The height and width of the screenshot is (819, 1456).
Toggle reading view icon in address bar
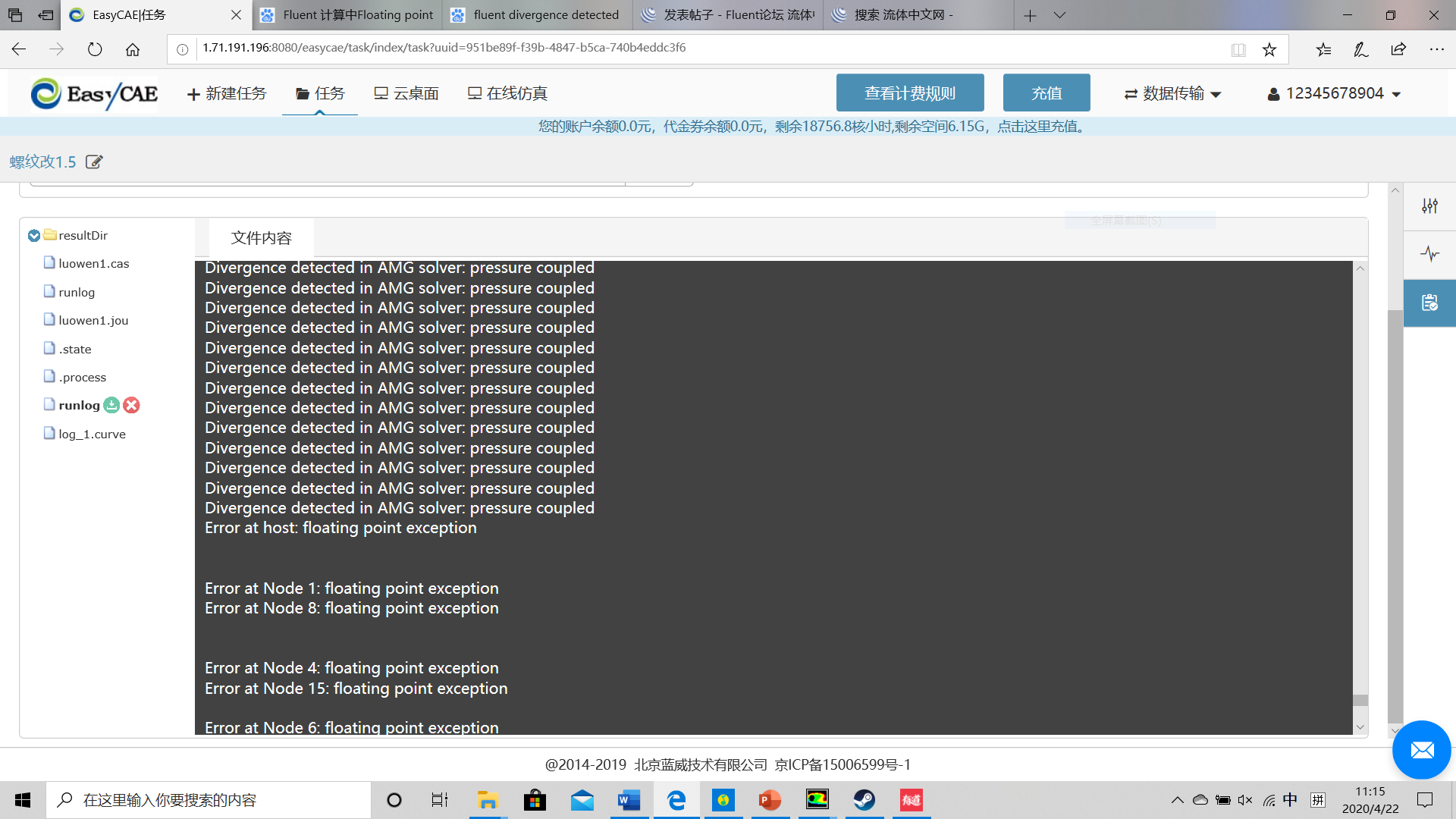[1238, 49]
